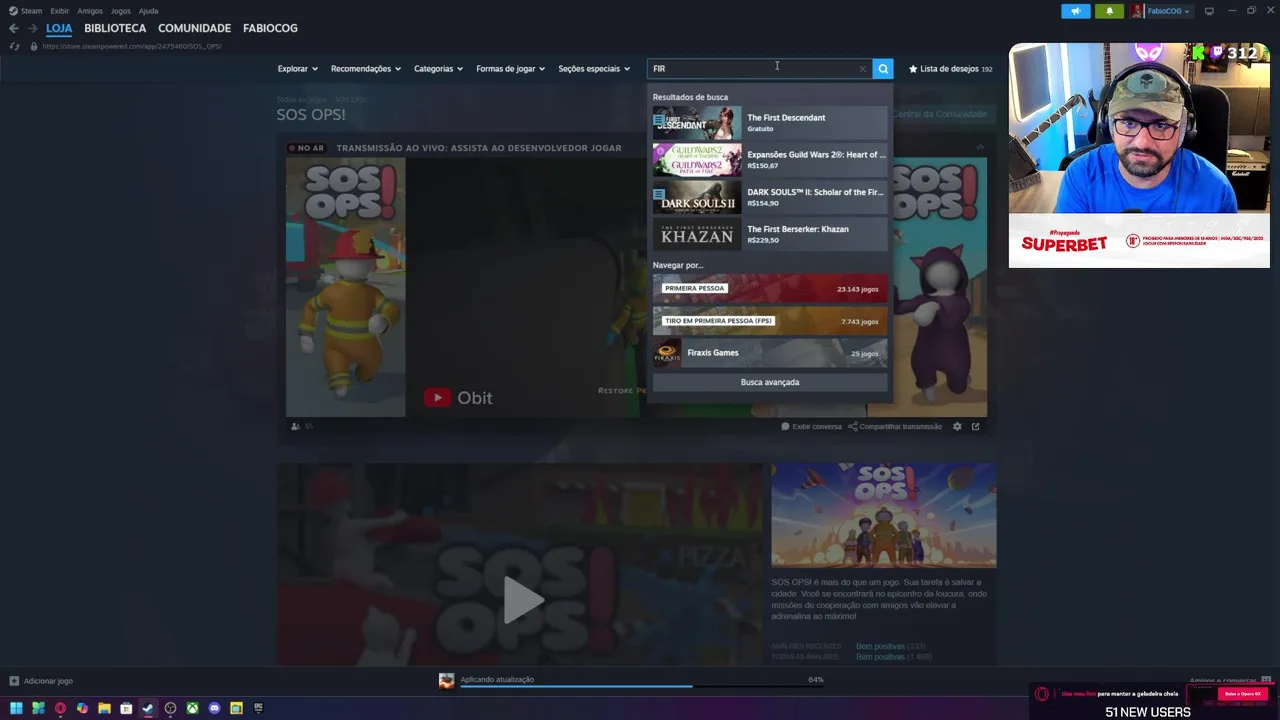Image resolution: width=1280 pixels, height=720 pixels.
Task: Click the FabioCOG profile avatar
Action: coord(1136,11)
